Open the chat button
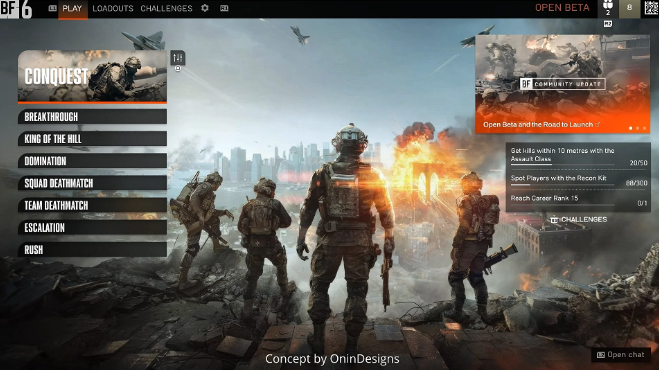This screenshot has width=659, height=370. coord(621,355)
